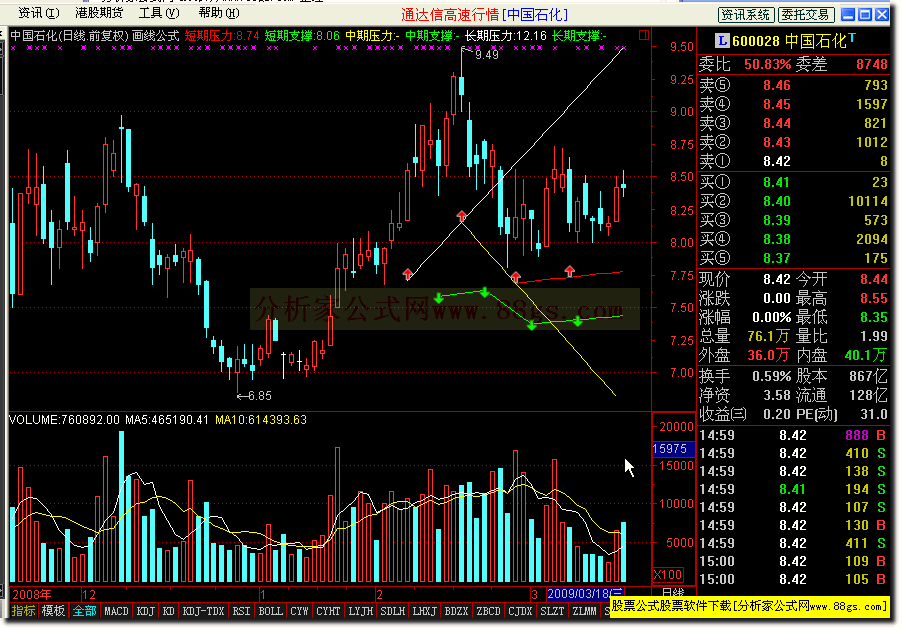This screenshot has width=902, height=629.
Task: Switch to the ZLMM indicator tab
Action: (x=584, y=611)
